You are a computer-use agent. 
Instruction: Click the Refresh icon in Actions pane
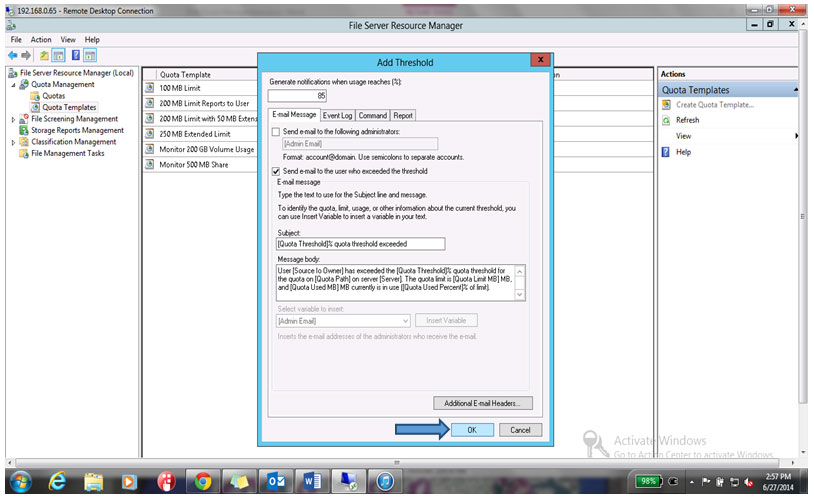click(x=666, y=120)
